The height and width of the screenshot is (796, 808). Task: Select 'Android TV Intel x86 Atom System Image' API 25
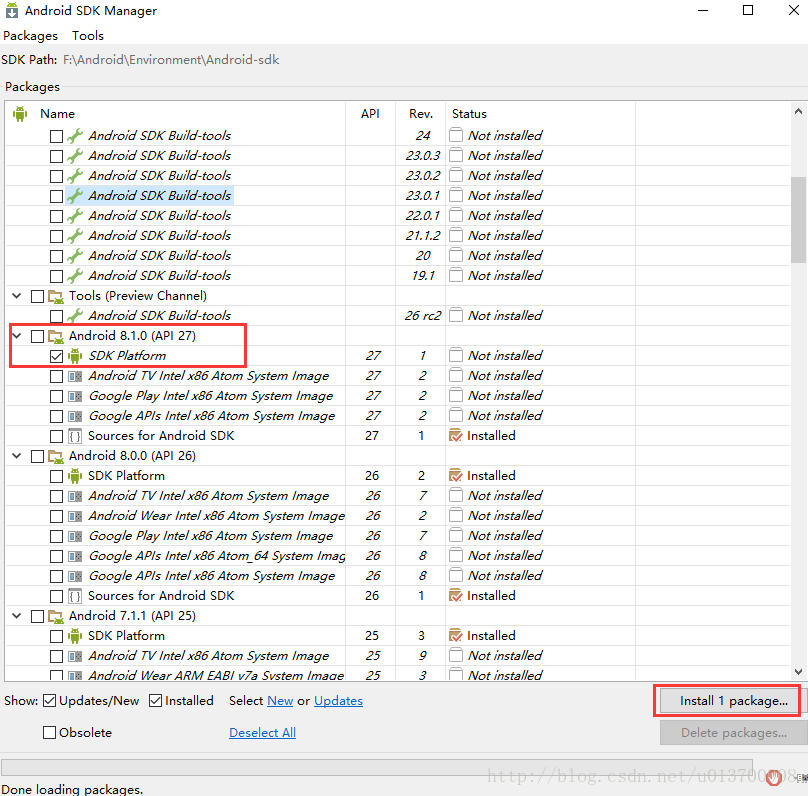(209, 656)
